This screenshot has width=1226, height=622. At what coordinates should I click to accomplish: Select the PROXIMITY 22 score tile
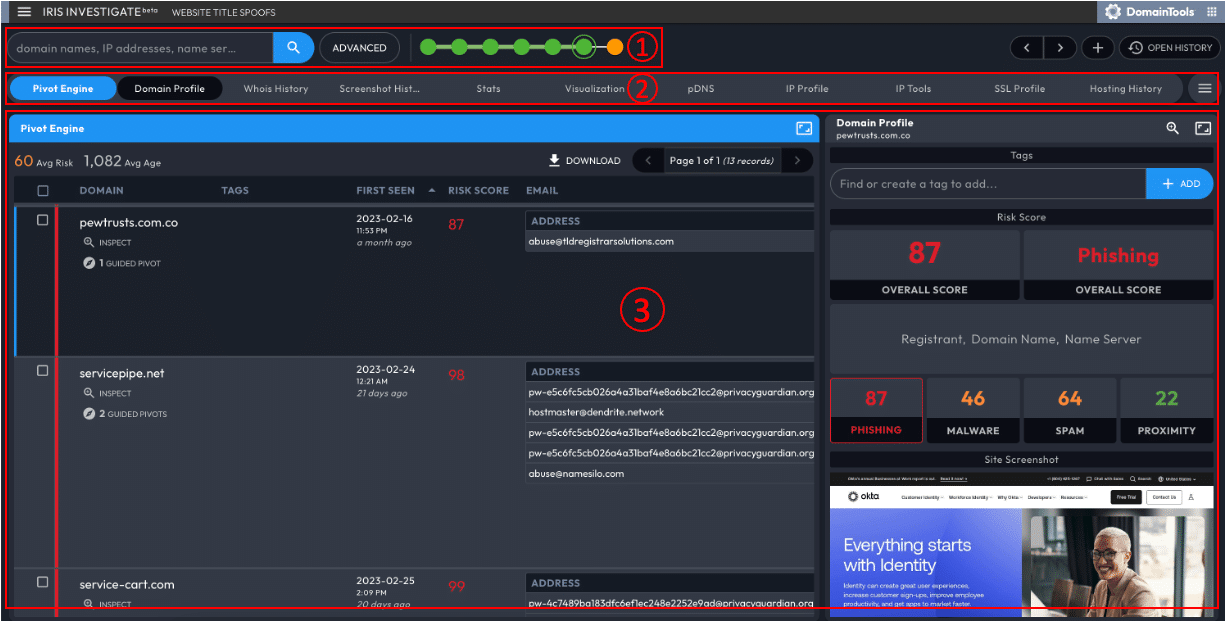(1166, 410)
